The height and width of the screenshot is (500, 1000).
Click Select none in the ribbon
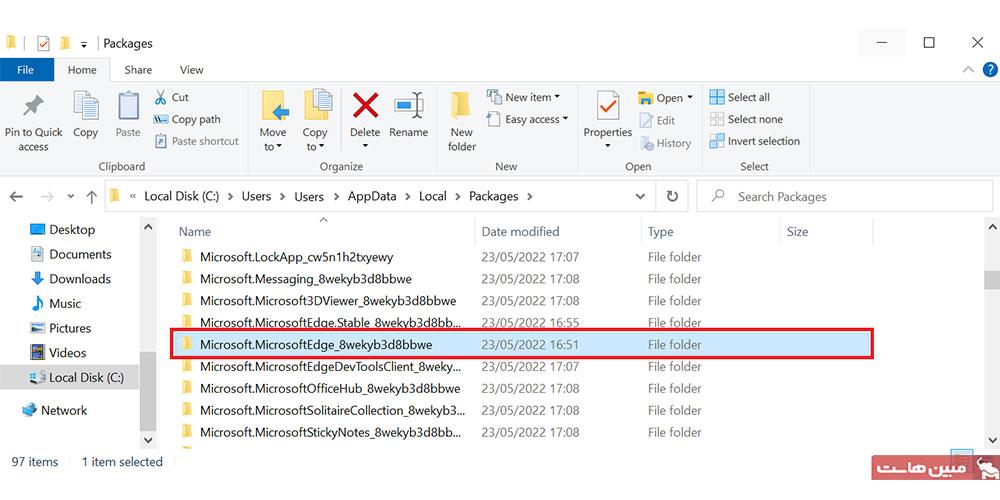[746, 119]
